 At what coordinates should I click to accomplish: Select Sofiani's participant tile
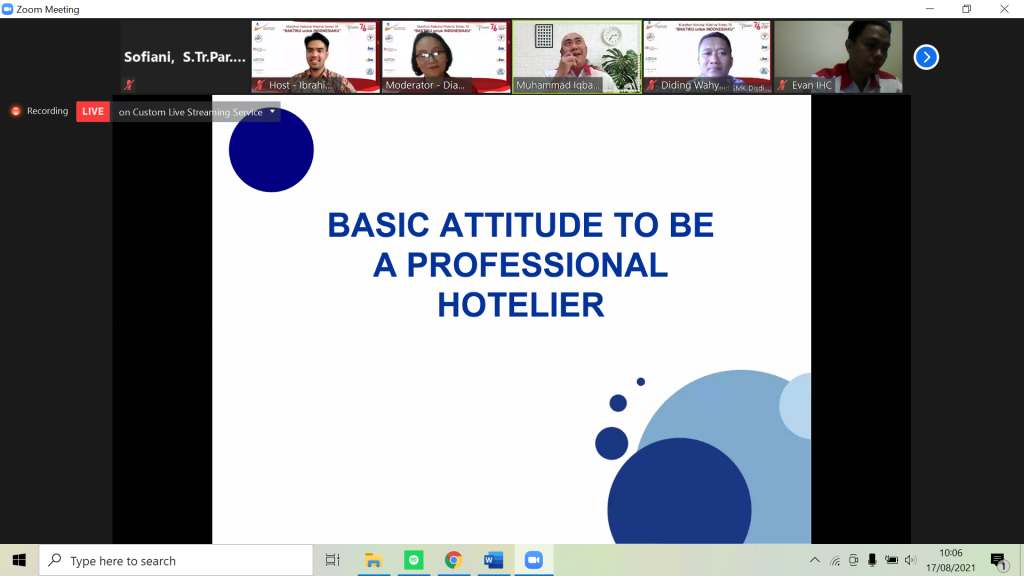pyautogui.click(x=185, y=57)
